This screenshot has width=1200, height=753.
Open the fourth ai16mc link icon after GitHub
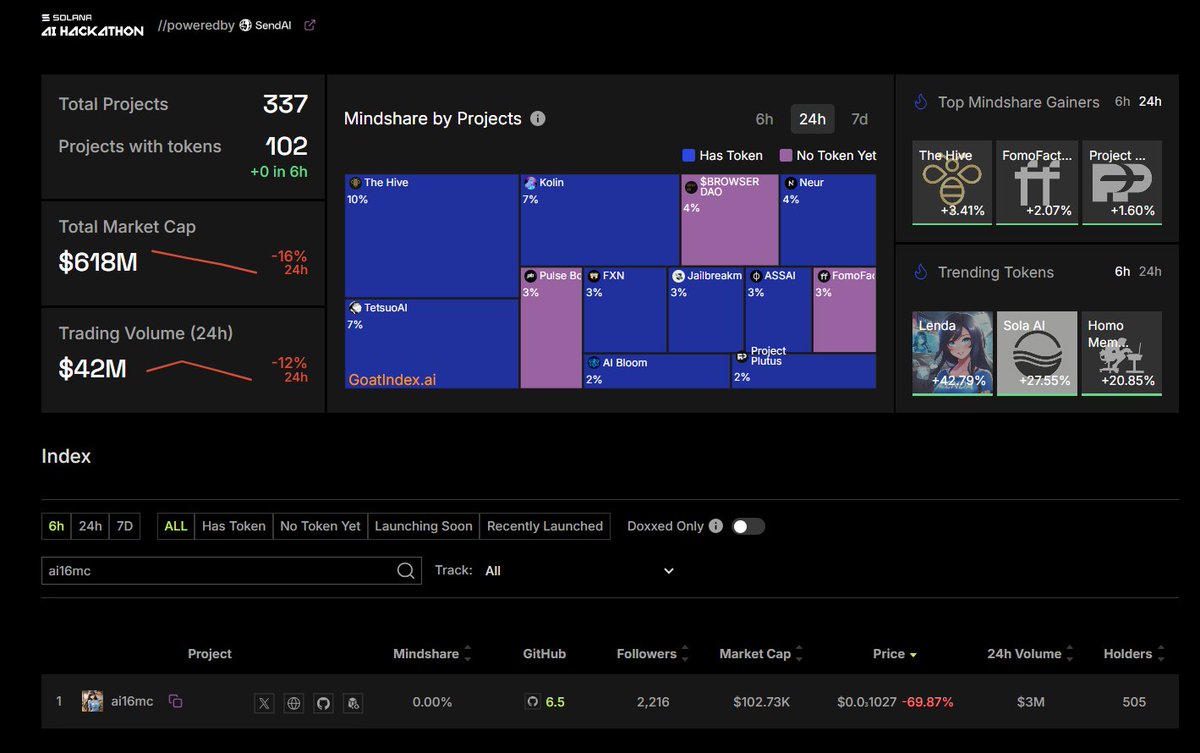352,703
